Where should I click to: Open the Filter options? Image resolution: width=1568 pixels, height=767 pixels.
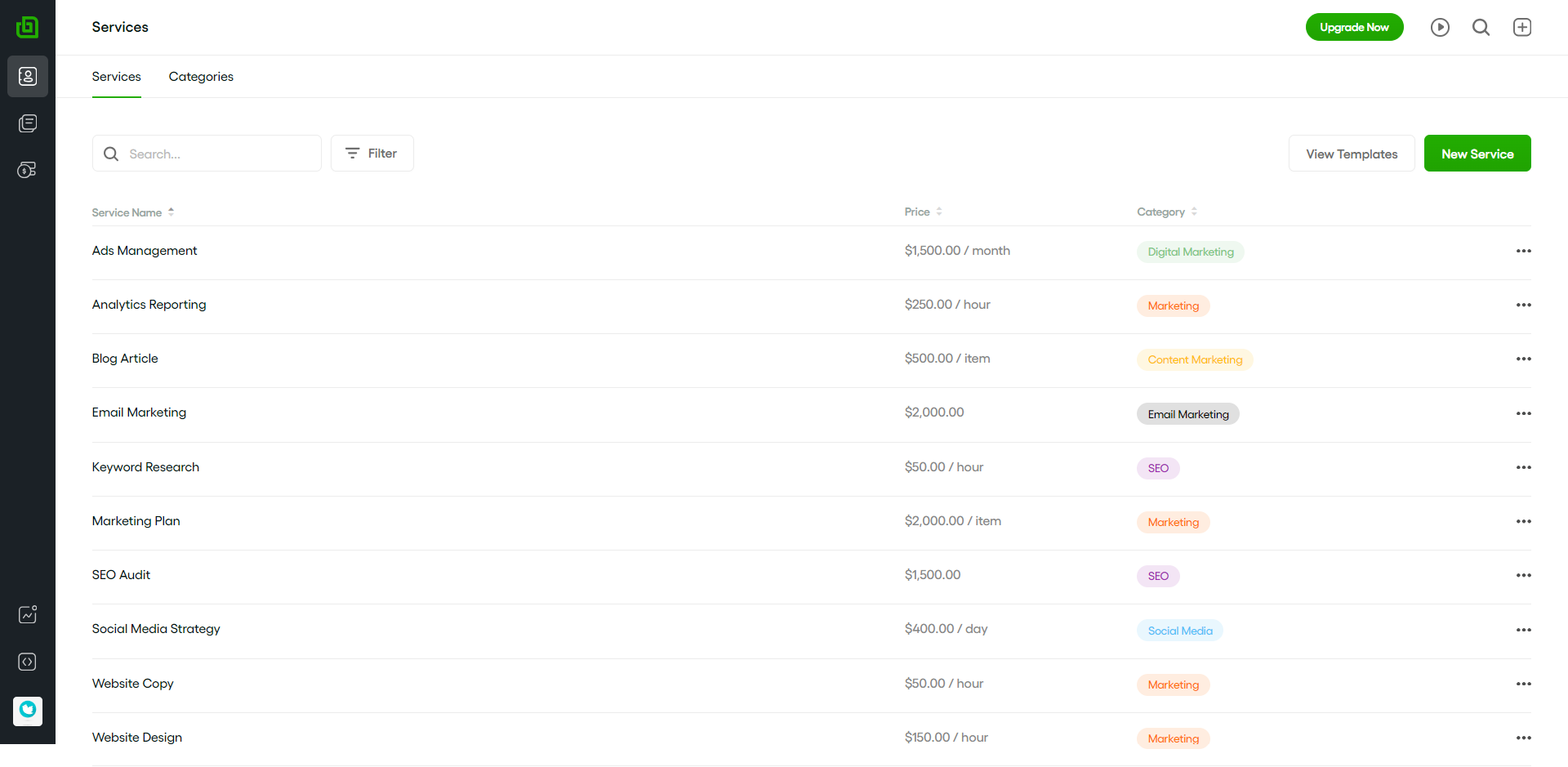[x=372, y=154]
